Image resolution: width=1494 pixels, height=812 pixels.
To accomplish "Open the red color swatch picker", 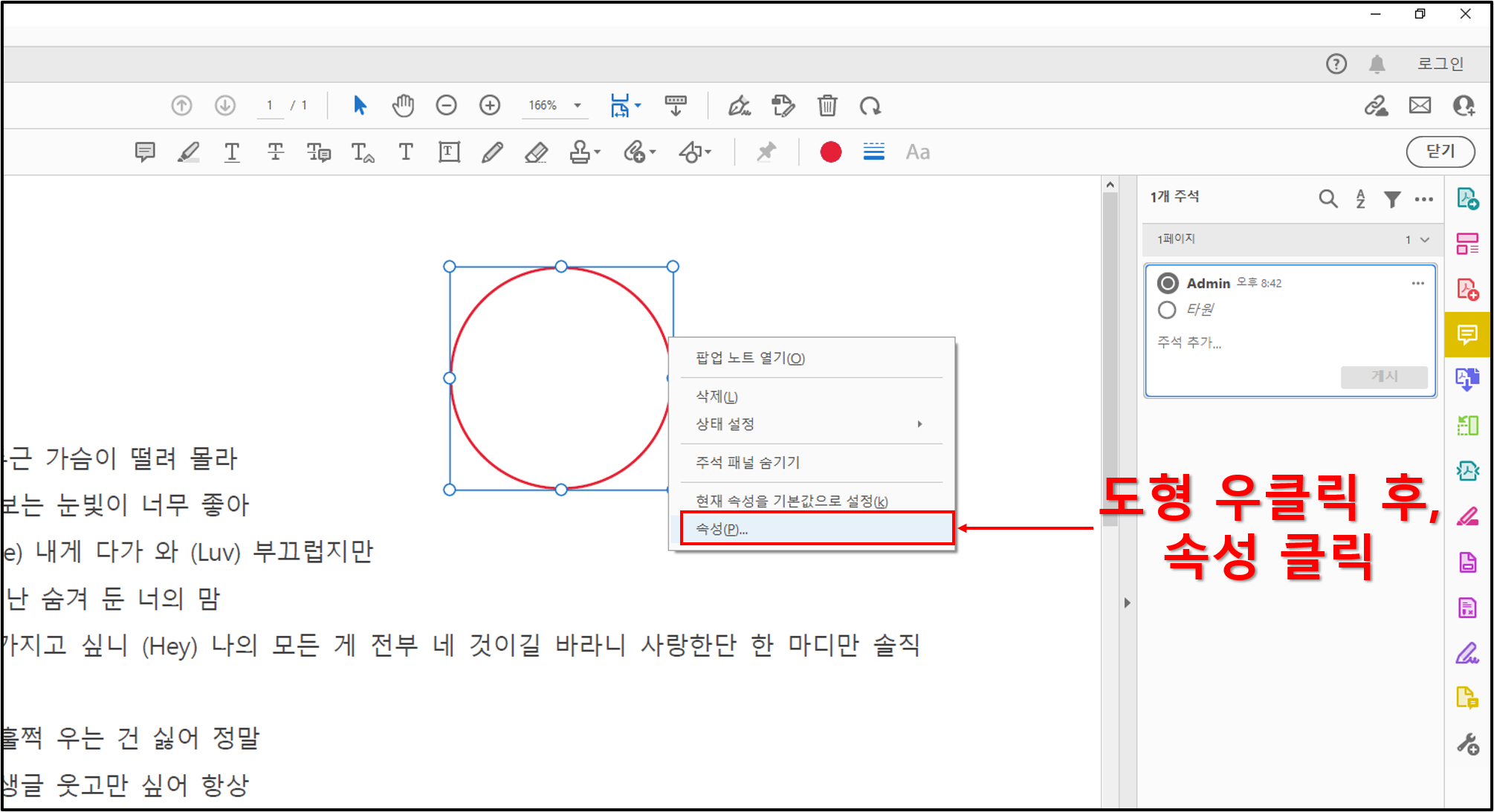I will point(830,152).
